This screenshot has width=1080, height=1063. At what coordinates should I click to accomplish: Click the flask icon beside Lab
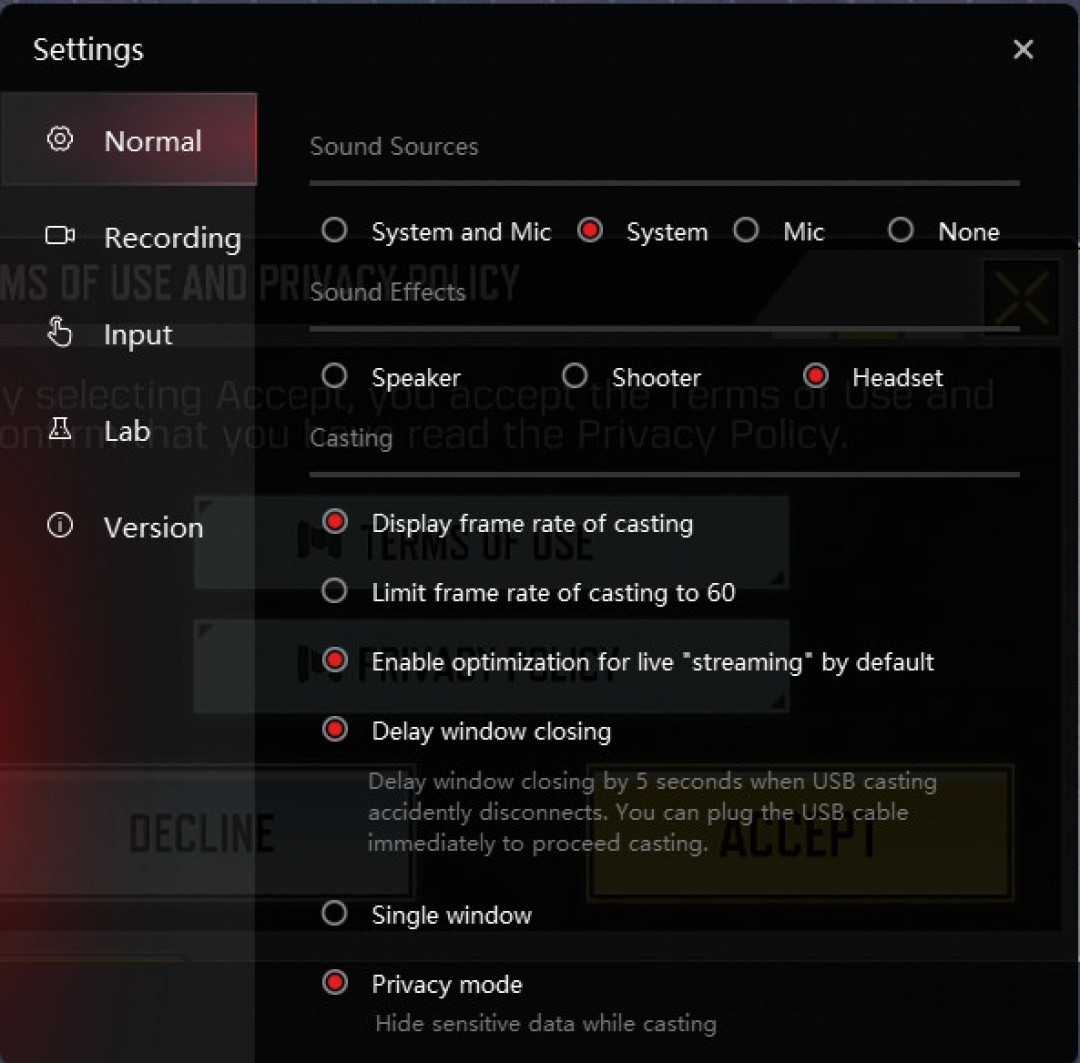[61, 430]
